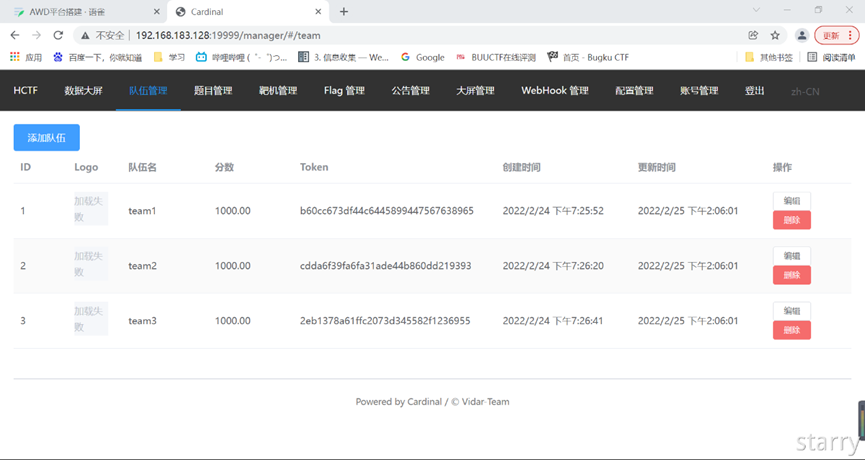Open the share page icon
Viewport: 865px width, 460px height.
[753, 35]
